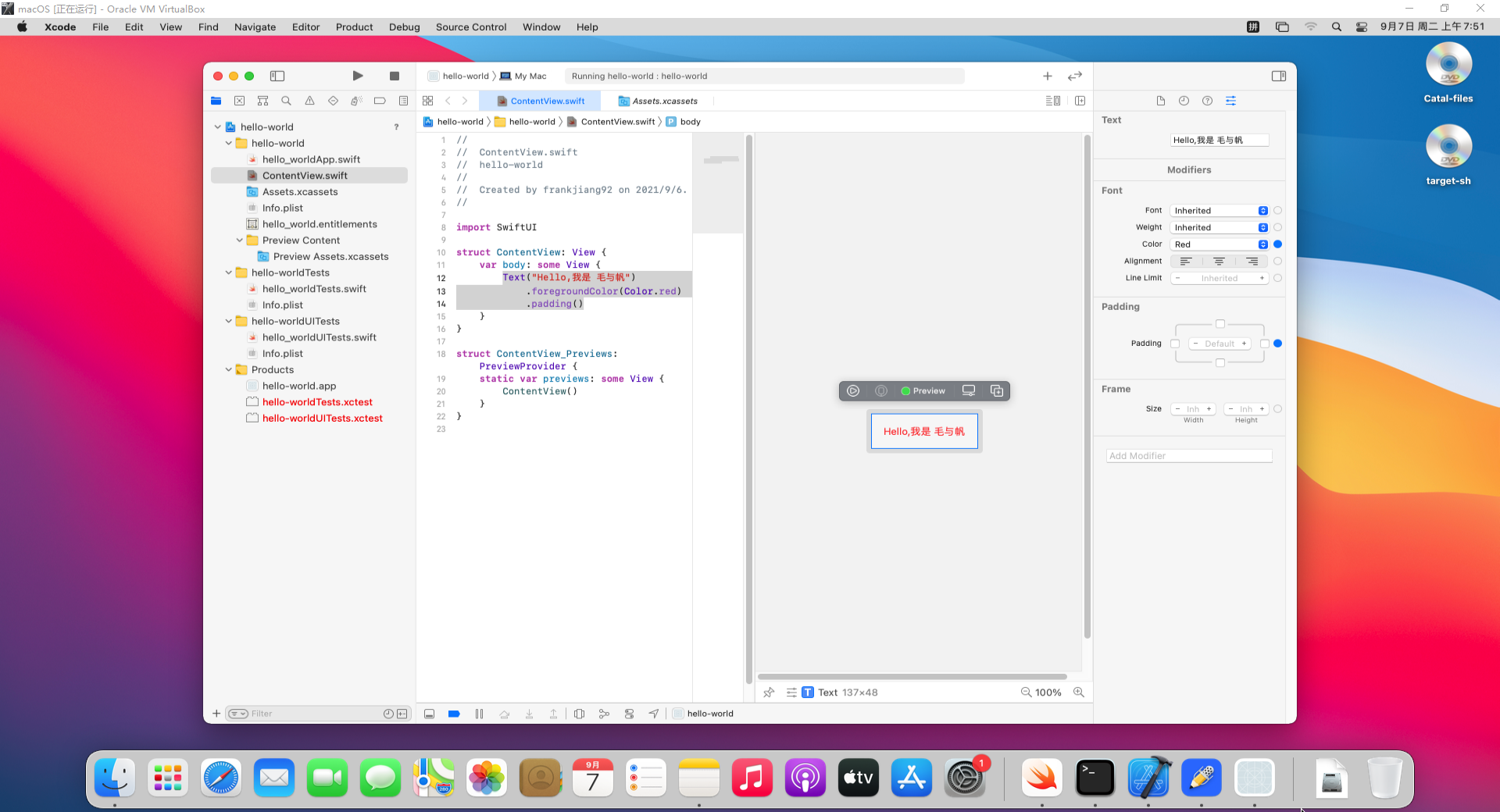Hide the navigator sidebar panel
Screen dimensions: 1500x812
coord(277,76)
